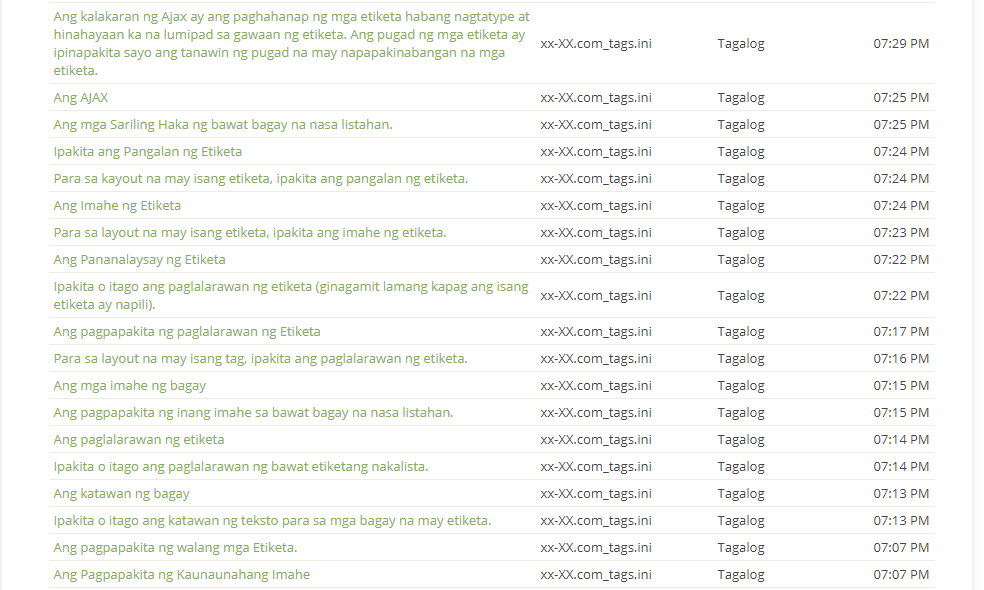This screenshot has width=984, height=590.
Task: Select time in 'Ang pagpapakita ng walang mga Etiketa' row
Action: pyautogui.click(x=901, y=548)
